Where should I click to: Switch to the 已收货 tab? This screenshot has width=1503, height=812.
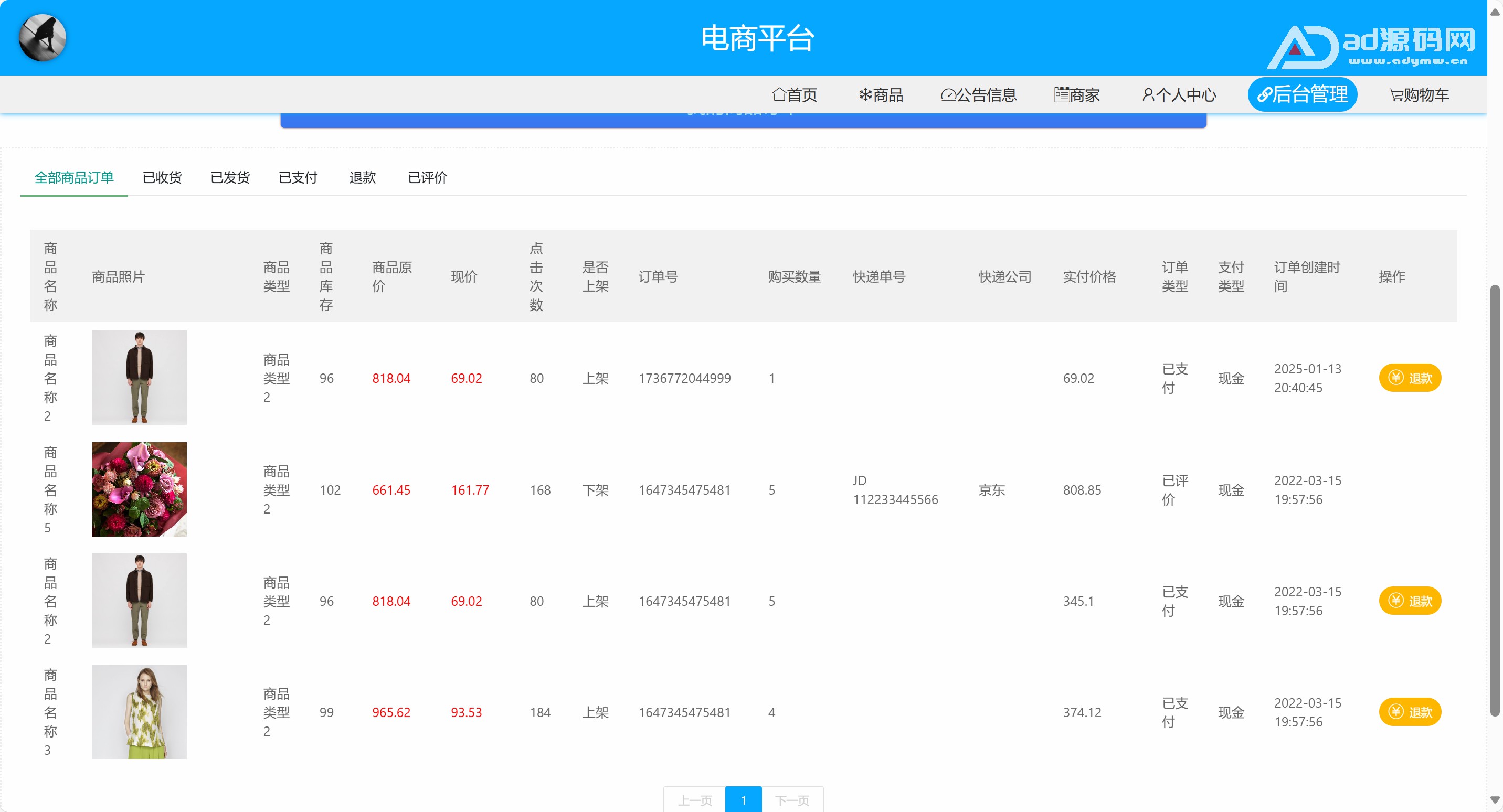(162, 177)
